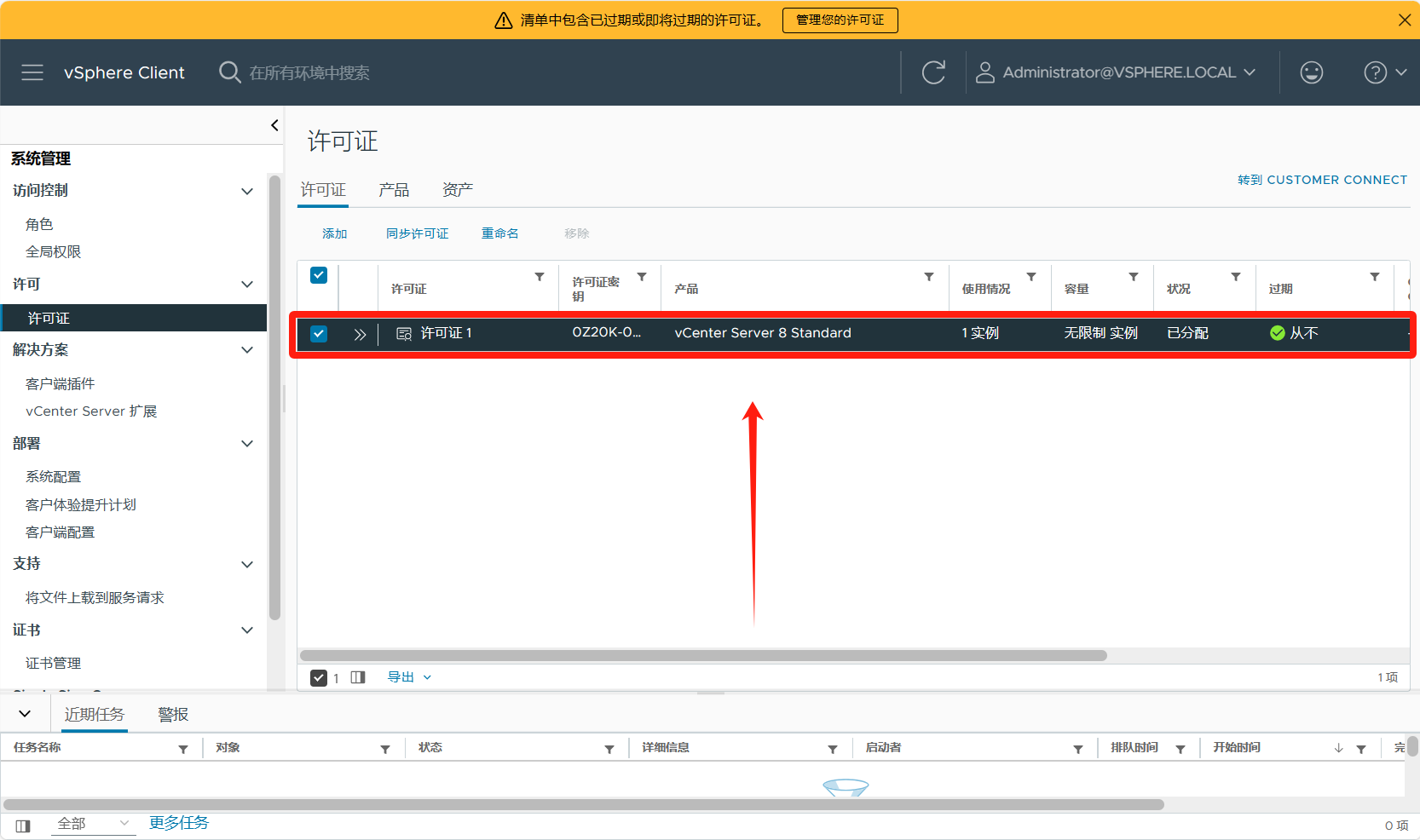Screen dimensions: 1420x840
Task: Open 转到 CUSTOMER CONNECT link
Action: click(1322, 180)
